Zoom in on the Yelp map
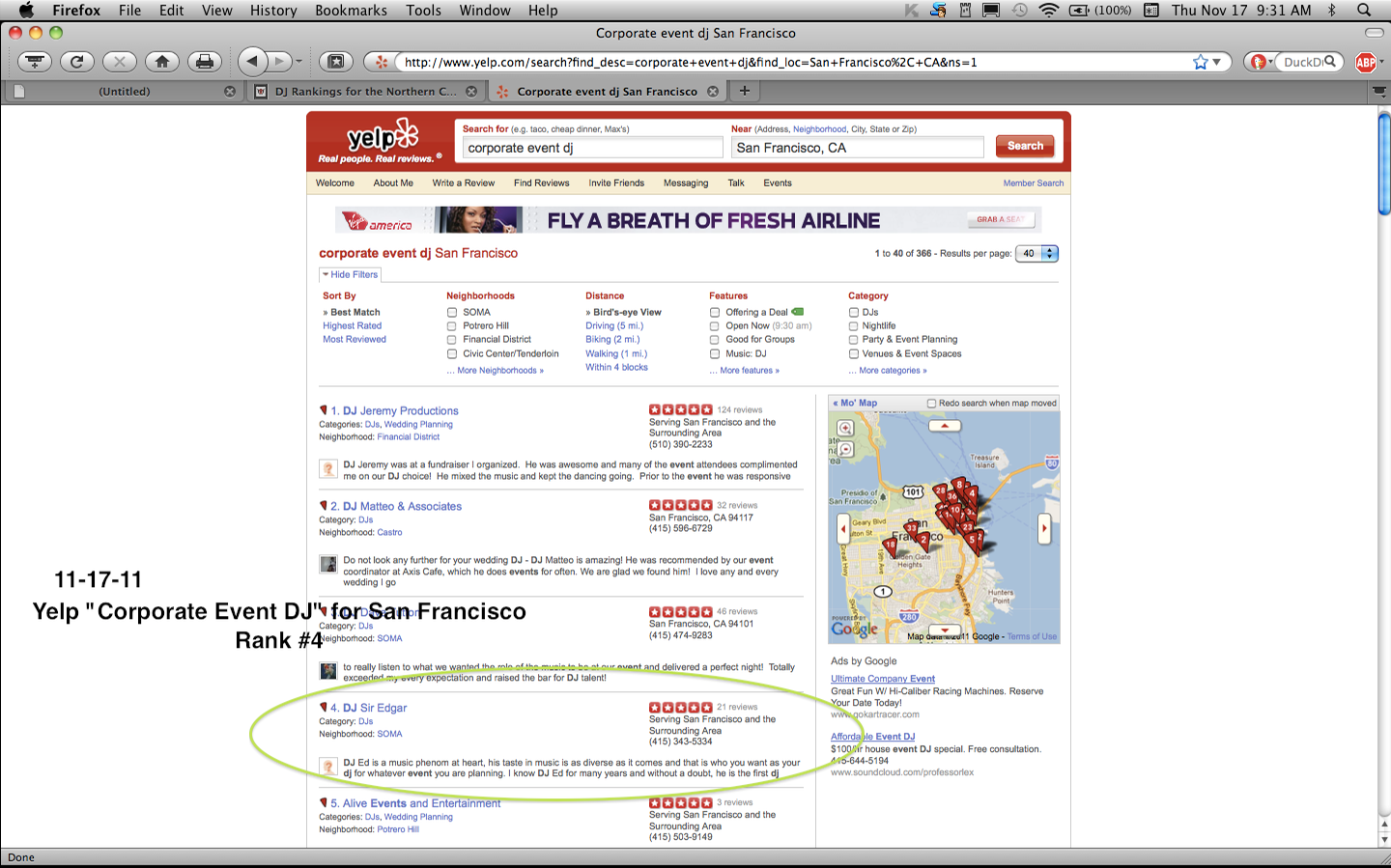 pos(845,428)
